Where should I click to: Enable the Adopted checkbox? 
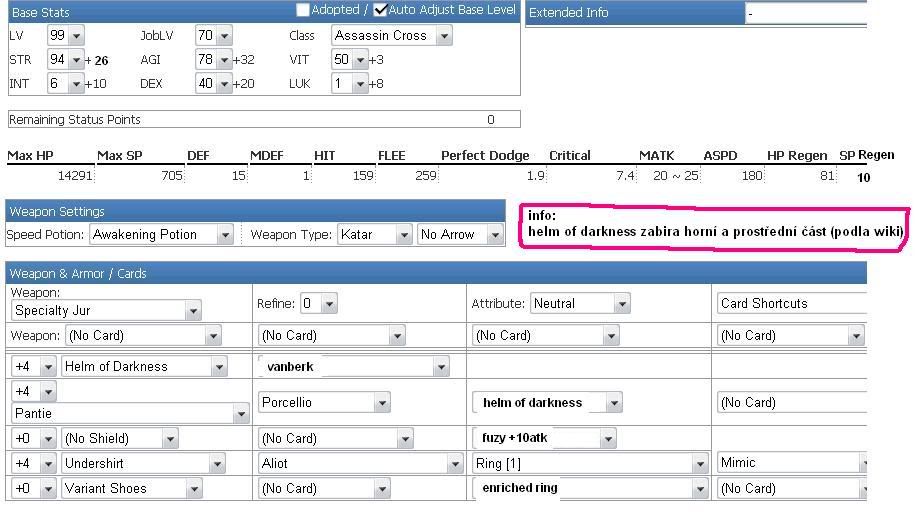303,10
